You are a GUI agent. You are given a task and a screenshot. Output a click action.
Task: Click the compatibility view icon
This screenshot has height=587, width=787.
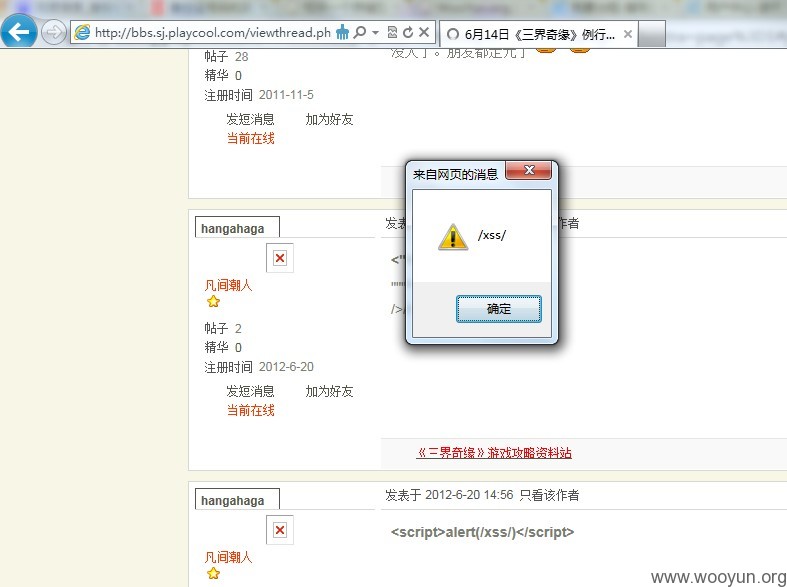click(392, 33)
